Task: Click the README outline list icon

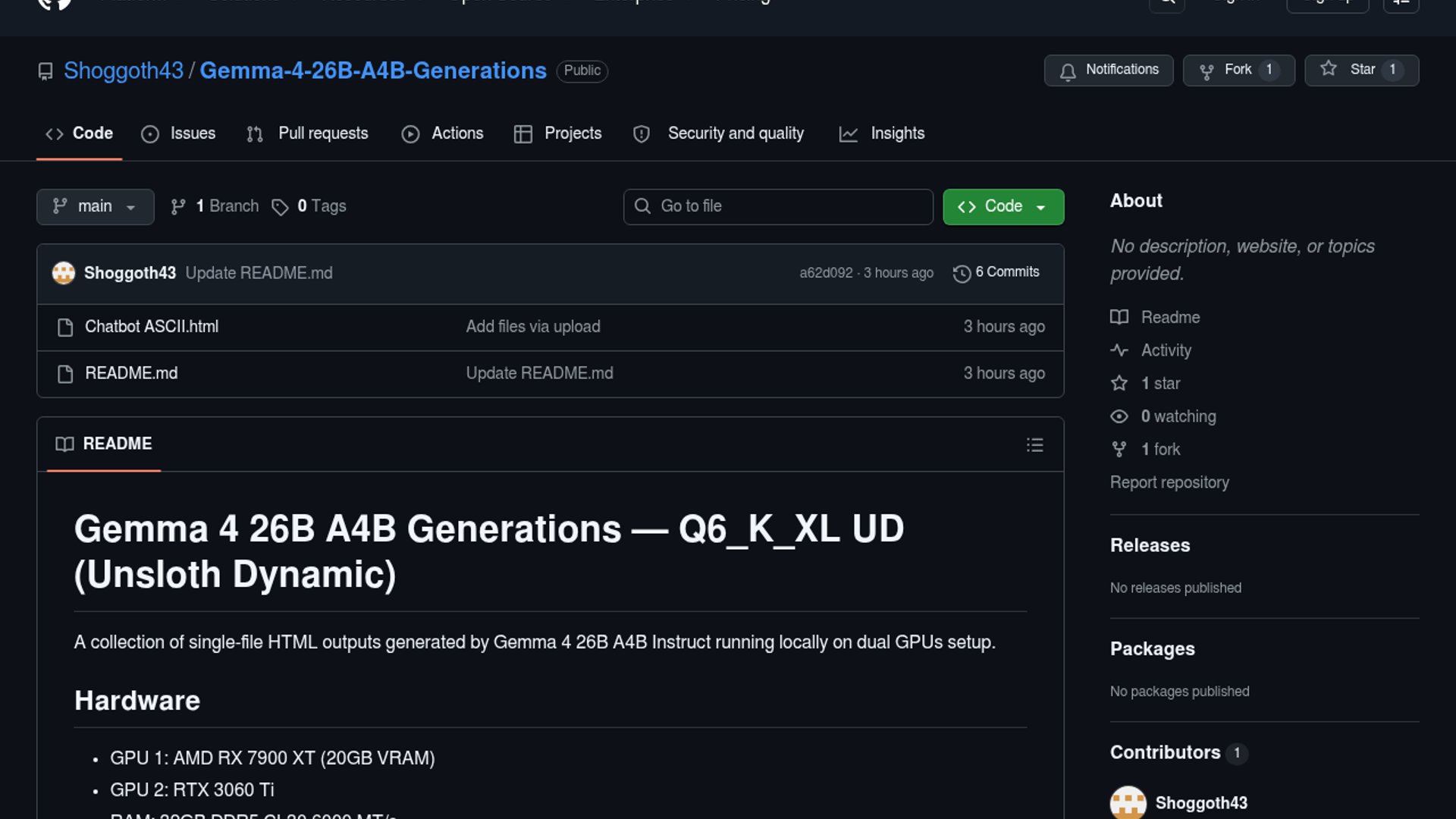Action: pyautogui.click(x=1034, y=445)
